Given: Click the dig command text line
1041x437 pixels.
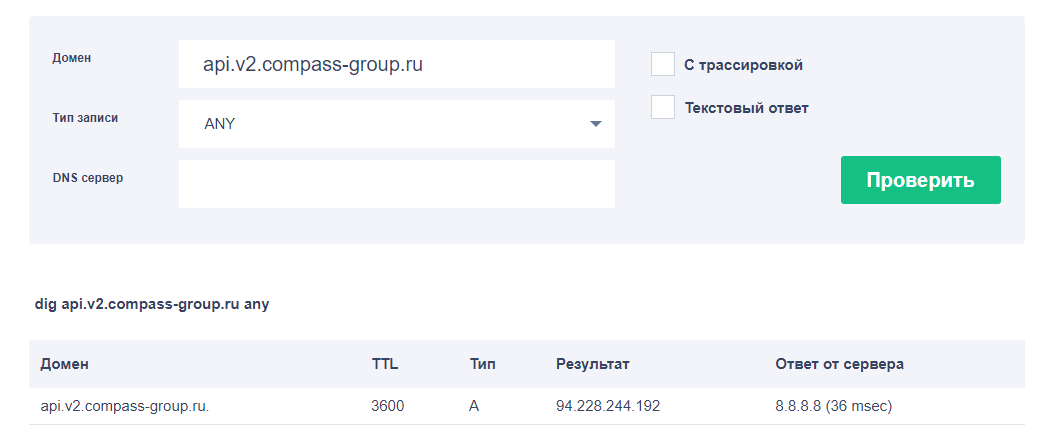Looking at the screenshot, I should click(152, 304).
